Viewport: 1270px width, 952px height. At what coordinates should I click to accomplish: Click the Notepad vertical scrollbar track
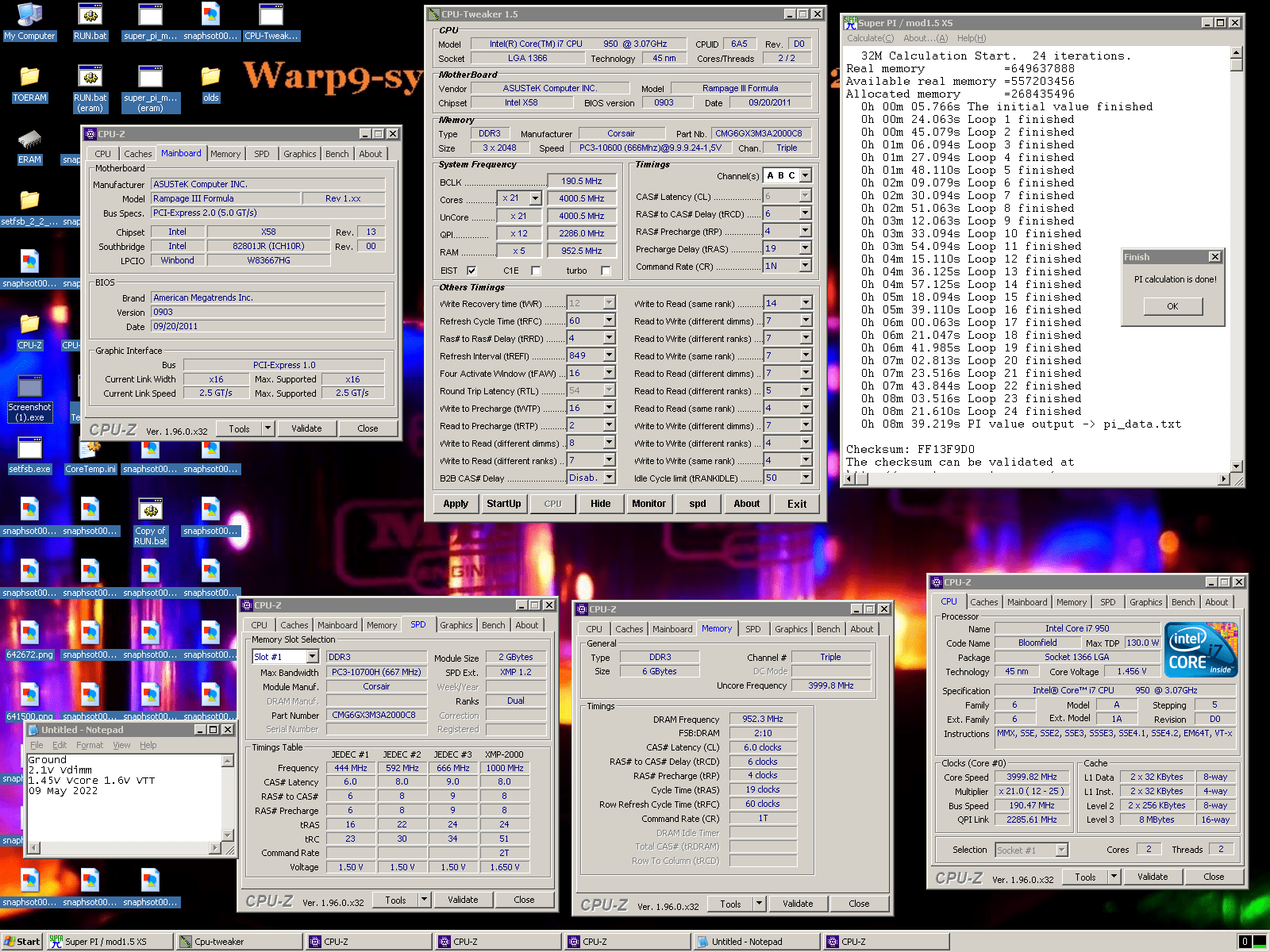pos(228,798)
